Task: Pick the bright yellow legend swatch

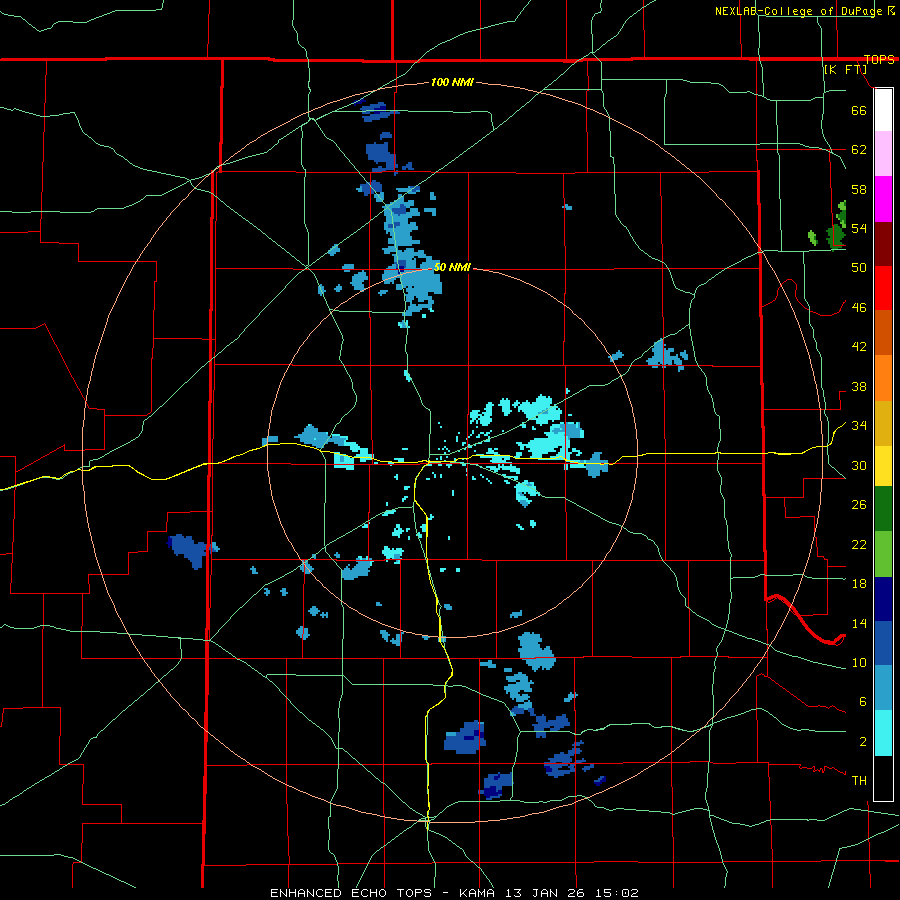Action: click(883, 466)
